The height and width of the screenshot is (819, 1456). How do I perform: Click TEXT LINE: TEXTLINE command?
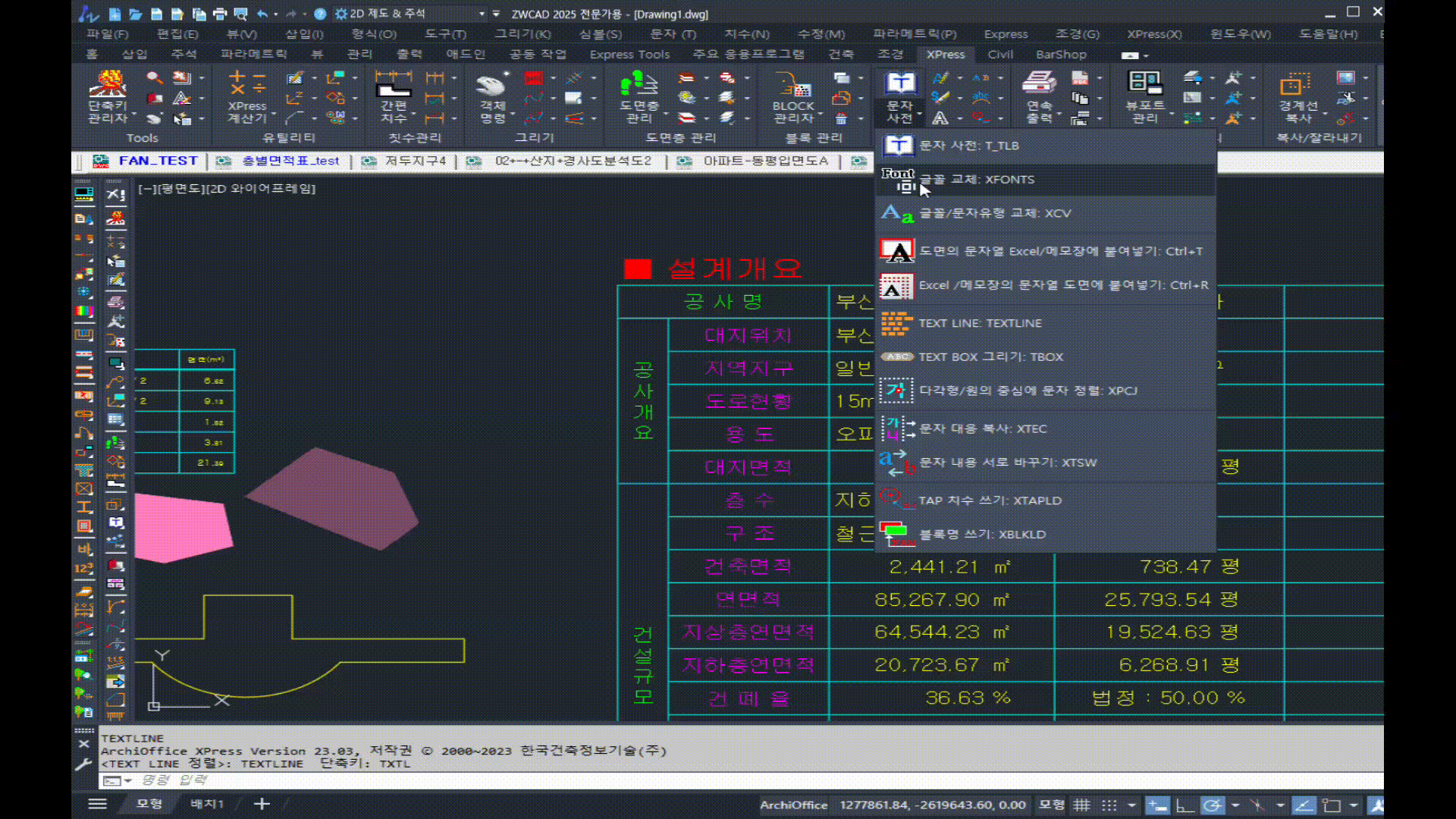coord(980,323)
